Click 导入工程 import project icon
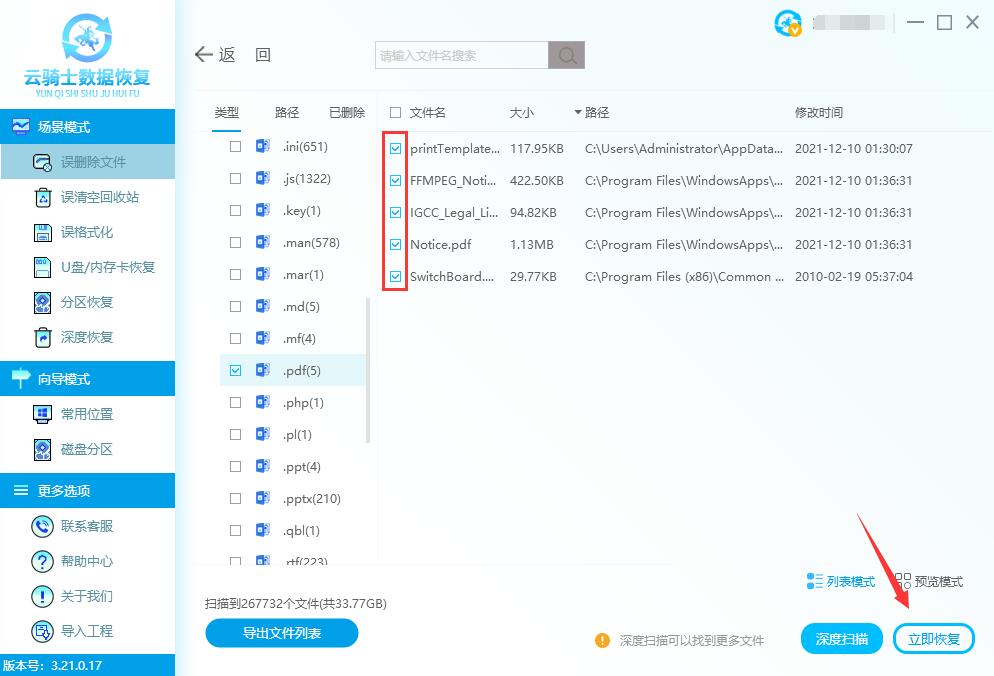 pos(42,631)
